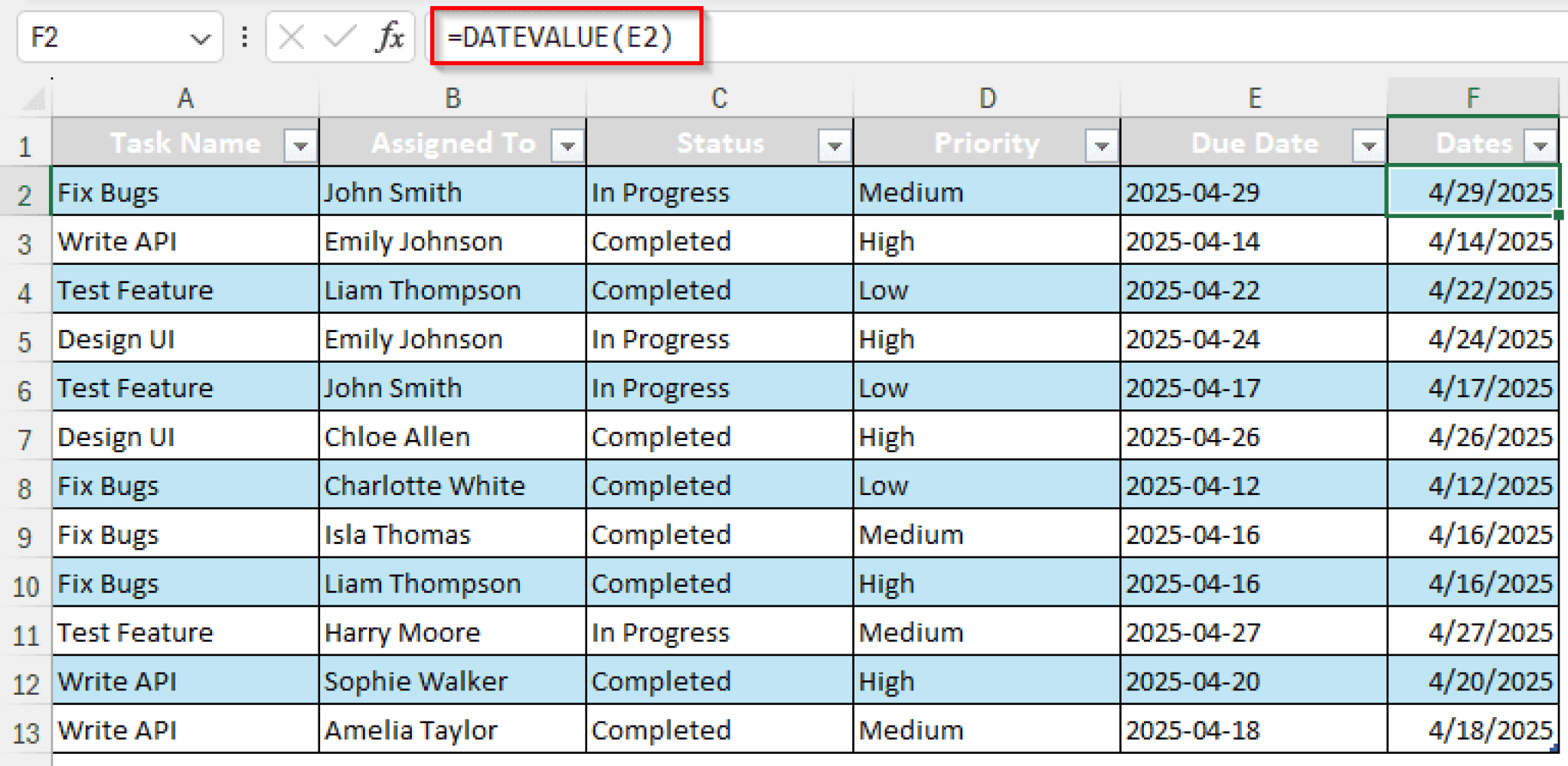Select column C header

click(x=720, y=99)
